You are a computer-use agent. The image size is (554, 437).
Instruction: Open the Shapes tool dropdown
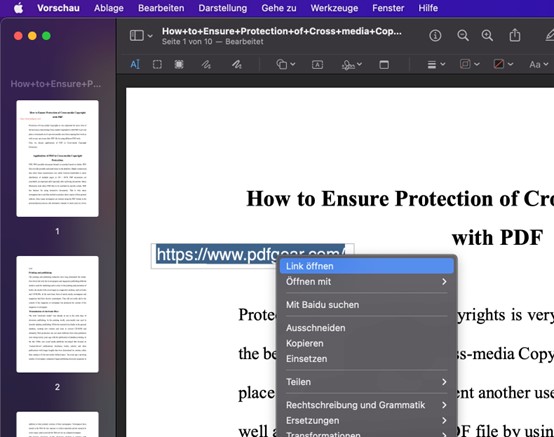285,64
